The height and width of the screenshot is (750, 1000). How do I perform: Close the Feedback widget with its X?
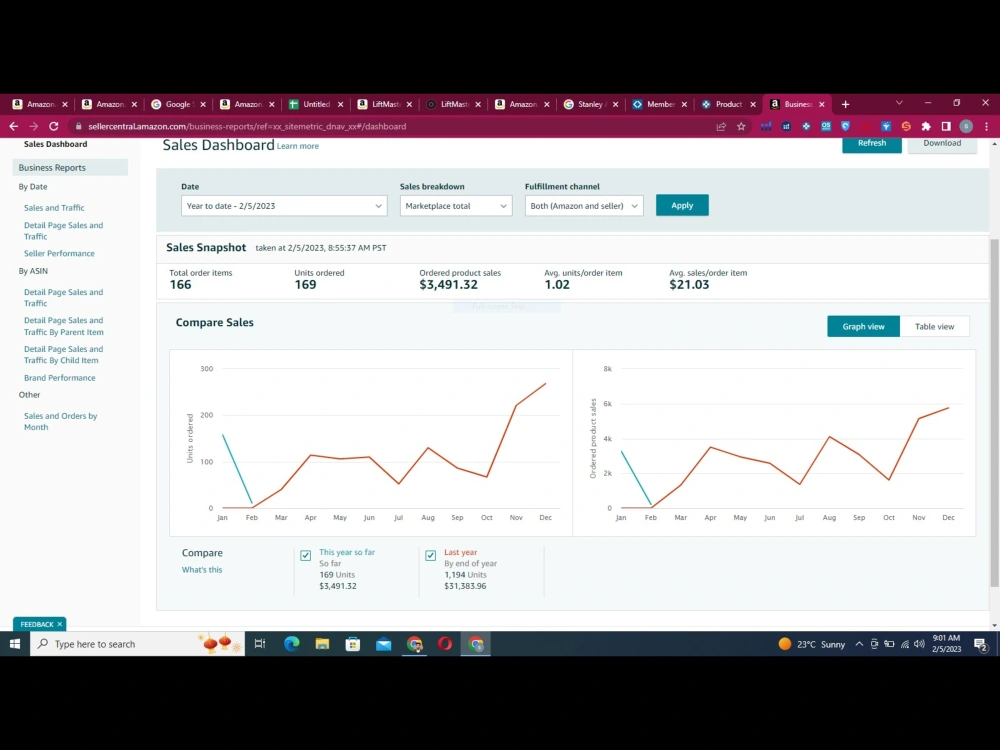coord(59,624)
